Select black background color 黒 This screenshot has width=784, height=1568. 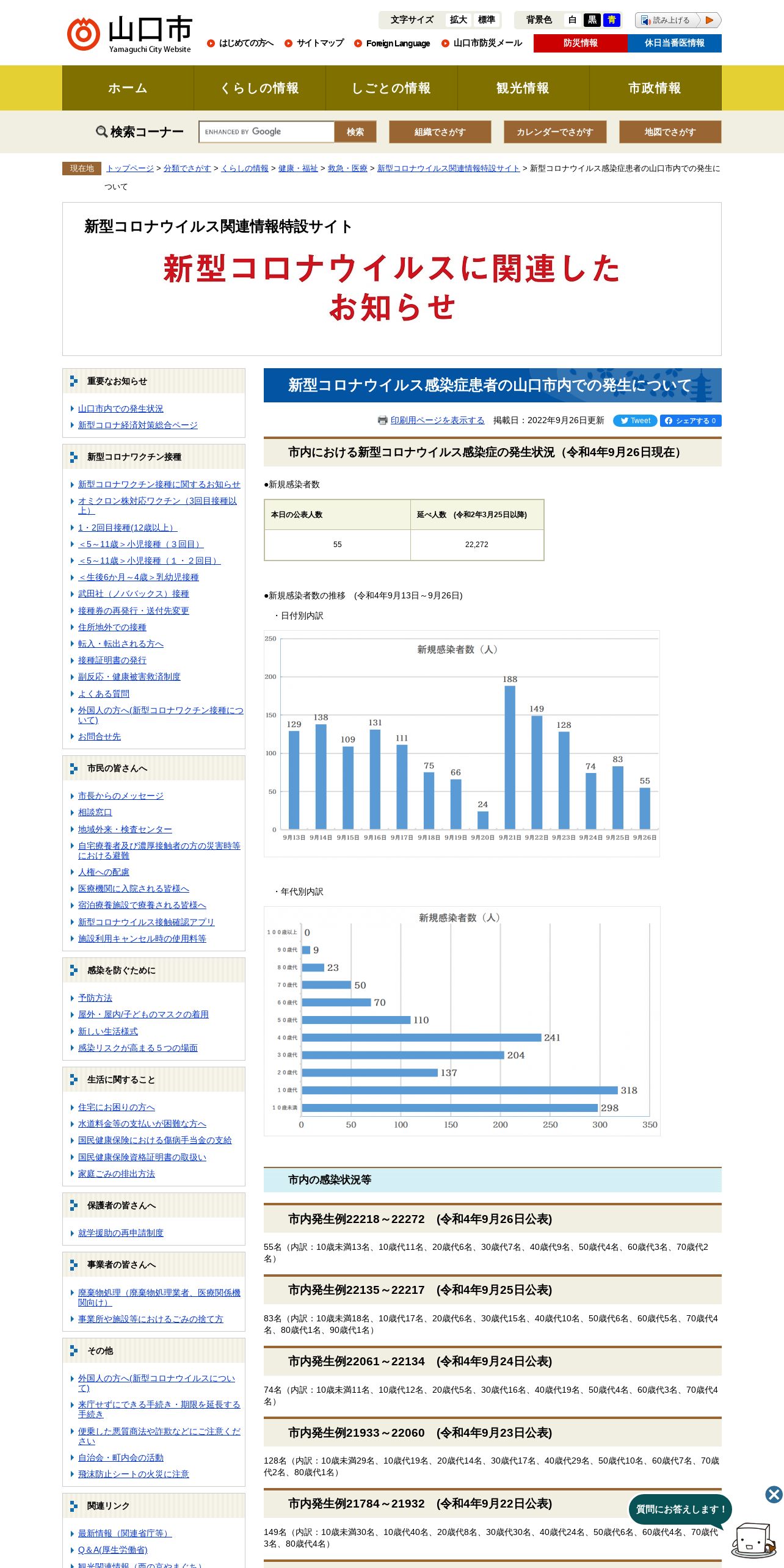click(x=592, y=20)
